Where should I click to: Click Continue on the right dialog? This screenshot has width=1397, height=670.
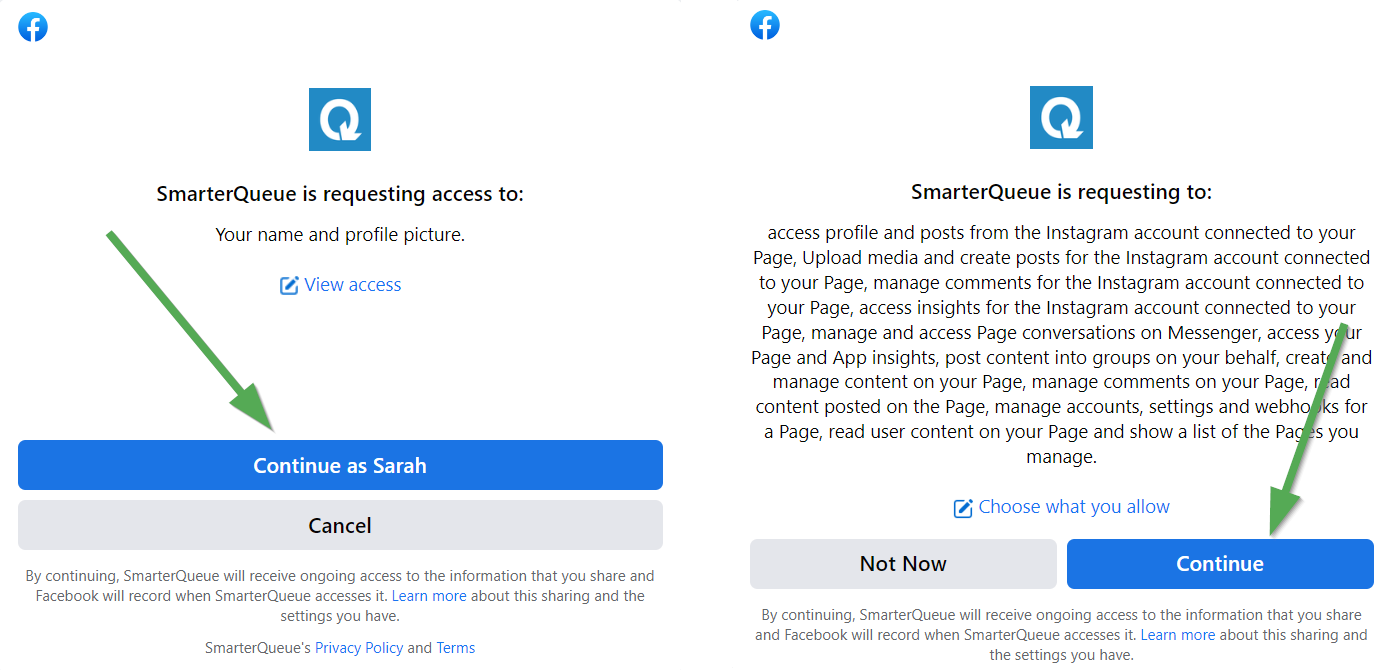pyautogui.click(x=1220, y=563)
